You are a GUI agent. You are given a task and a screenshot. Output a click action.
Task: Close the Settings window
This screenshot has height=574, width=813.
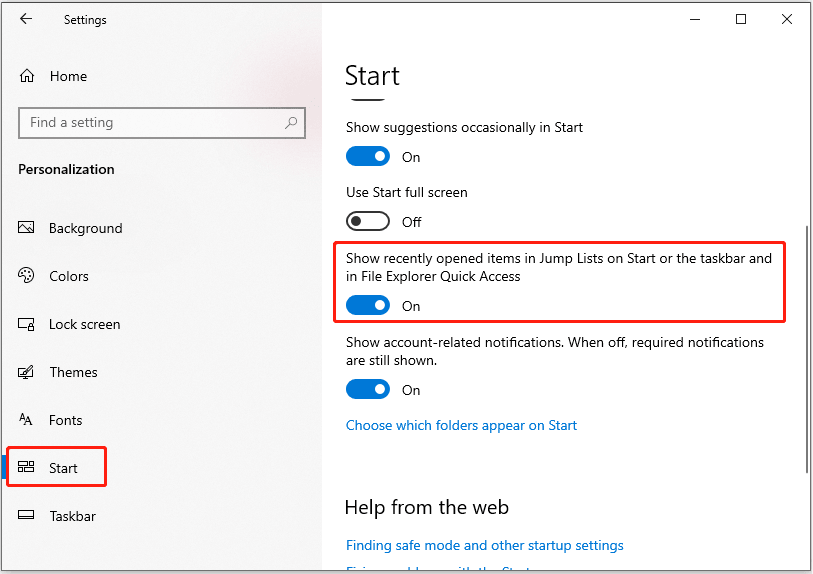[787, 19]
